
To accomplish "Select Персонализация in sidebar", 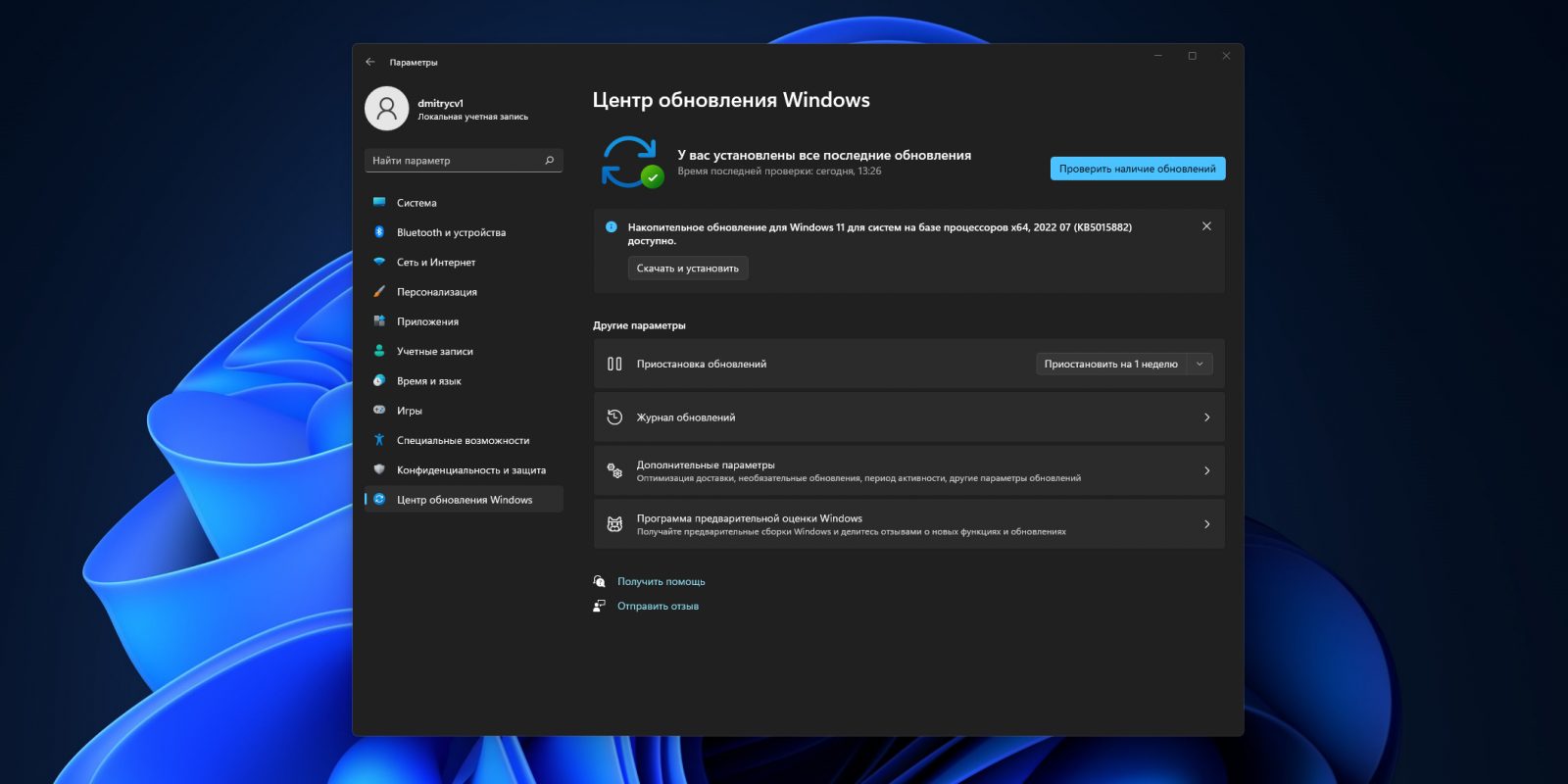I will point(464,292).
